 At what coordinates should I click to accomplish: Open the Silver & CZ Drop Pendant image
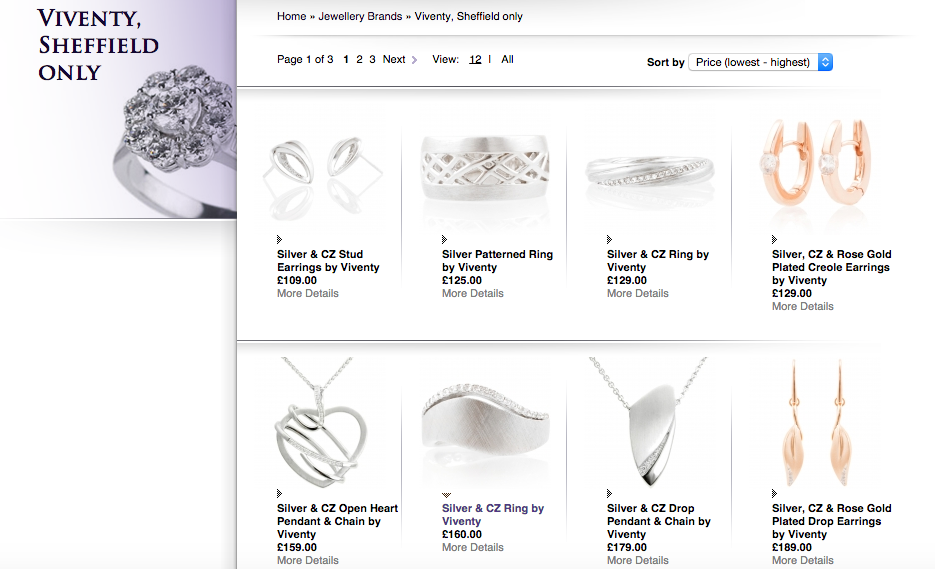click(x=650, y=422)
